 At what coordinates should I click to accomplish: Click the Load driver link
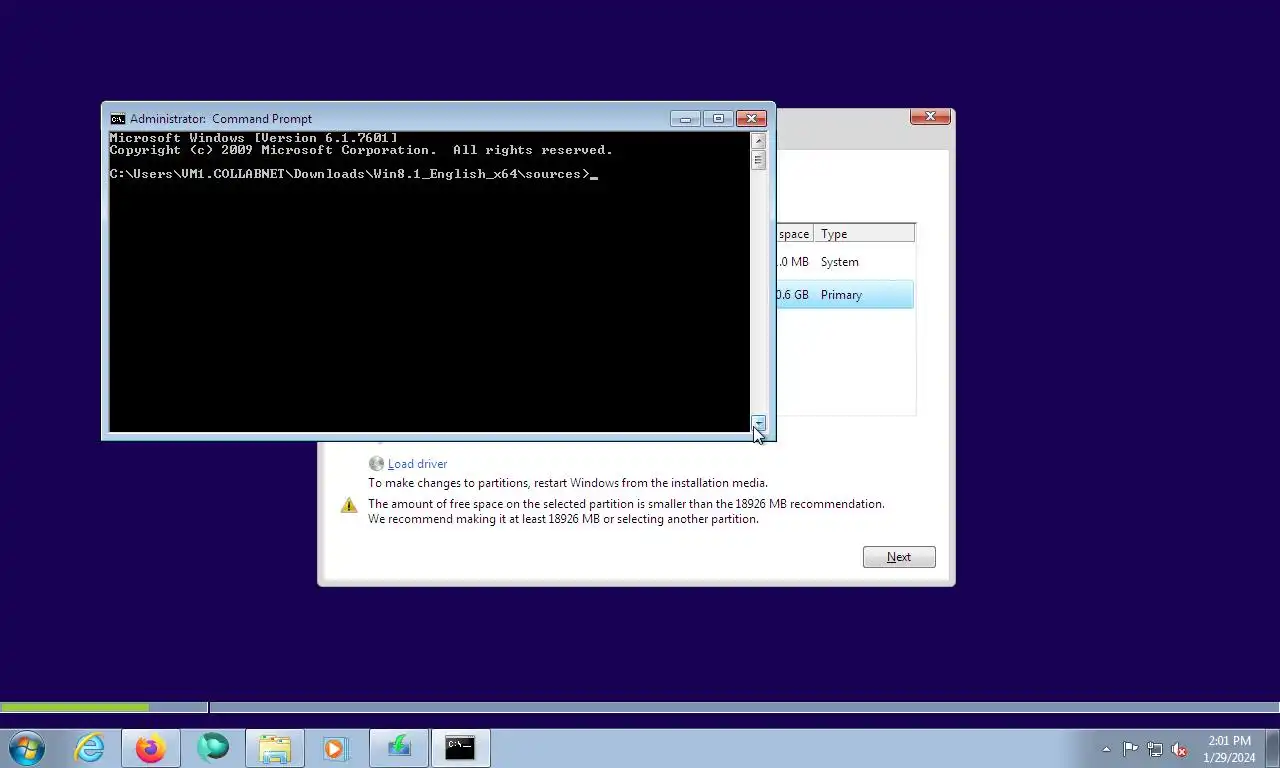(x=417, y=464)
